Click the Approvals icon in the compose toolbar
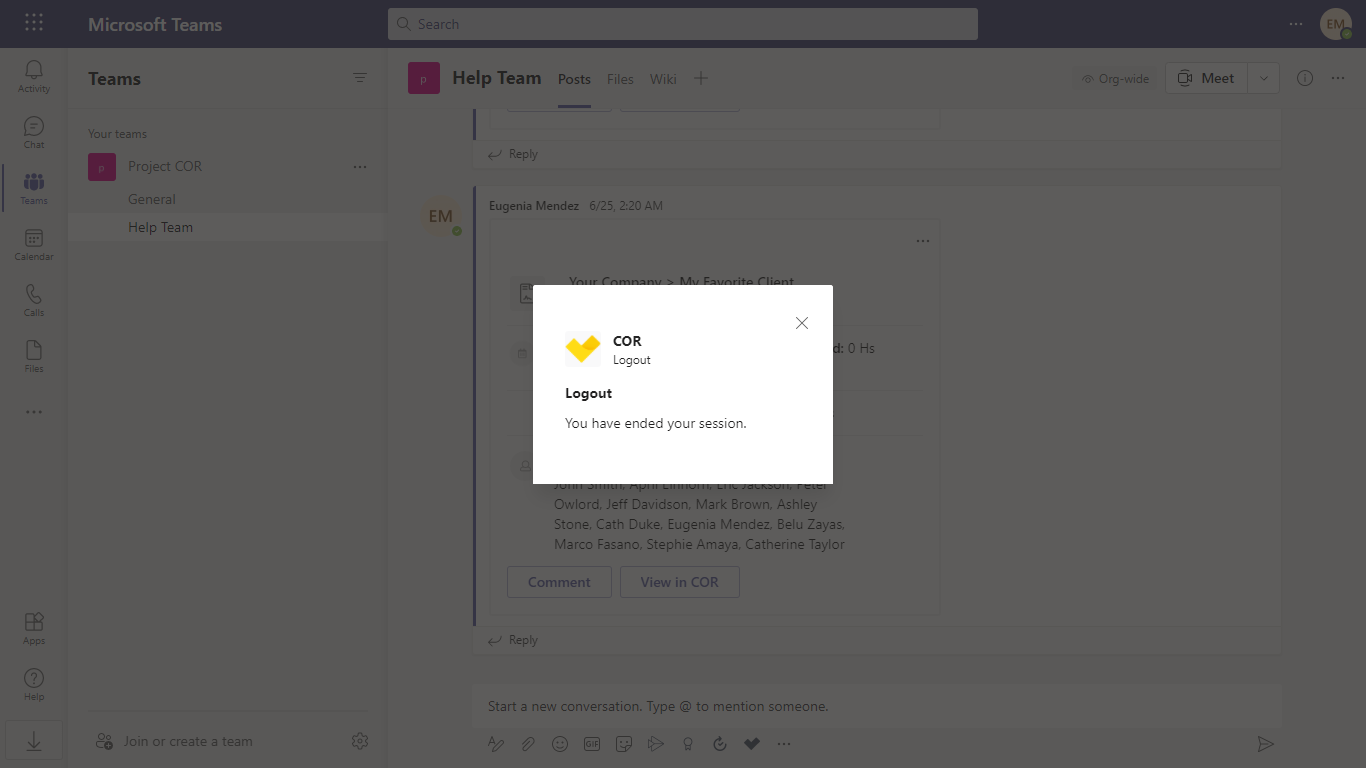 720,744
